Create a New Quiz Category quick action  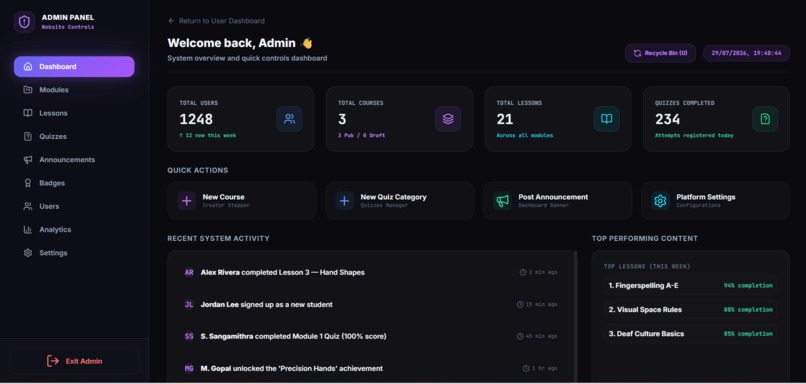(399, 201)
